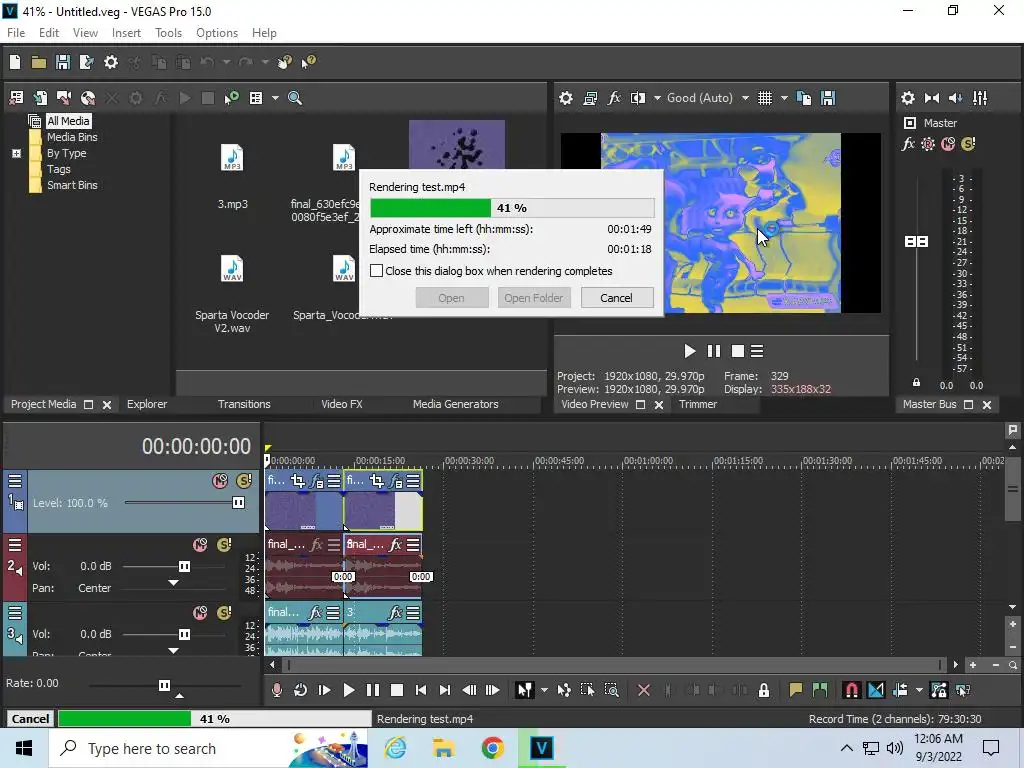Open a project via folder icon

(39, 62)
